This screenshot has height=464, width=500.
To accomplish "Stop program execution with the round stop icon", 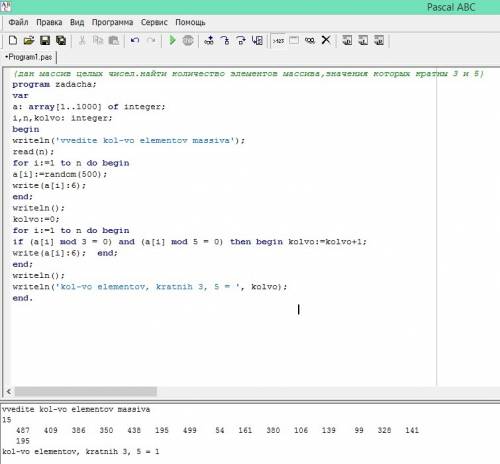I will tap(188, 41).
